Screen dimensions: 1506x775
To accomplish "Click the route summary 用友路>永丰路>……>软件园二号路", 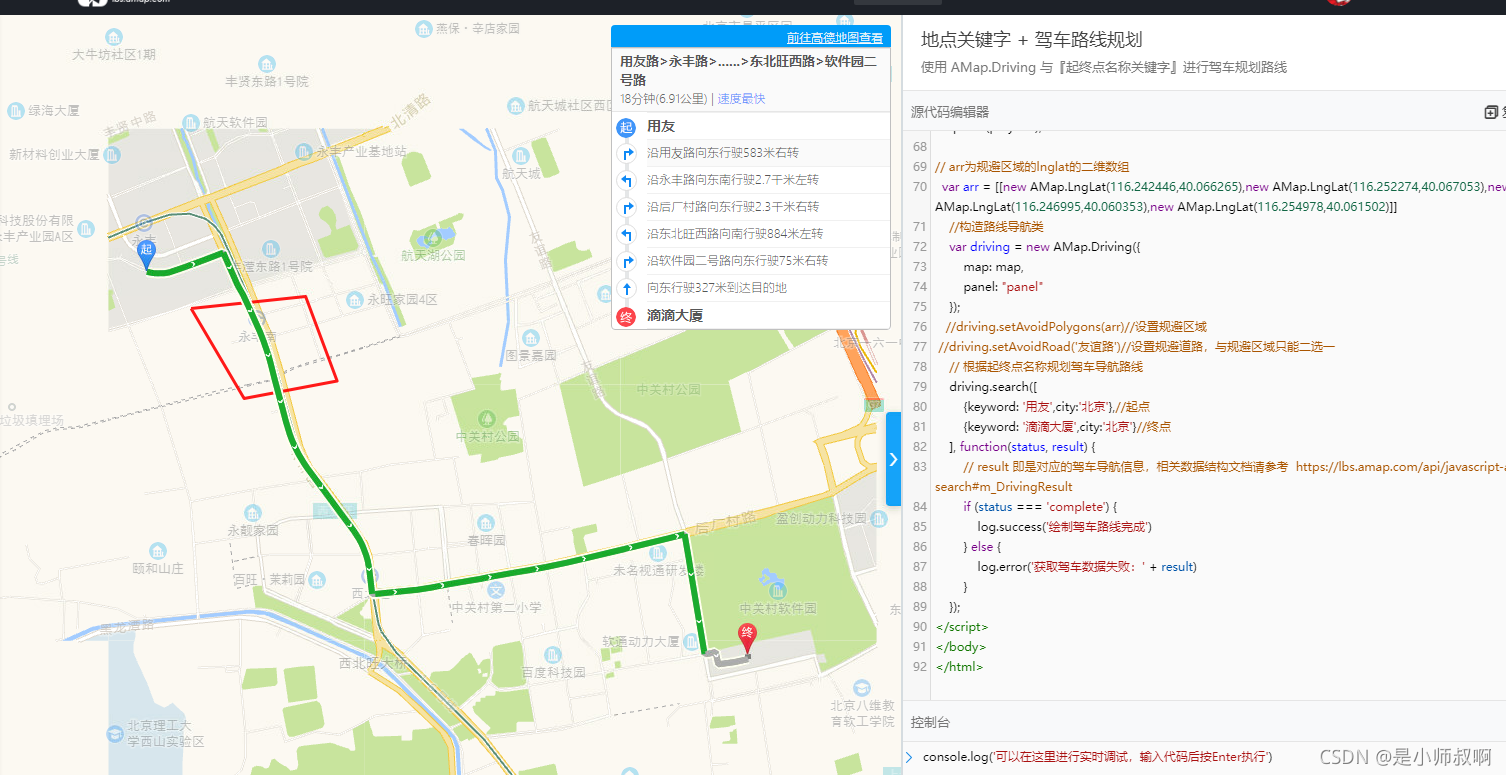I will click(x=748, y=70).
